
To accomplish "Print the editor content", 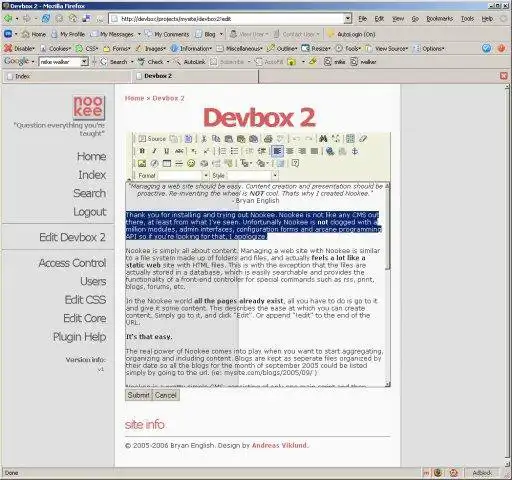I will click(268, 139).
